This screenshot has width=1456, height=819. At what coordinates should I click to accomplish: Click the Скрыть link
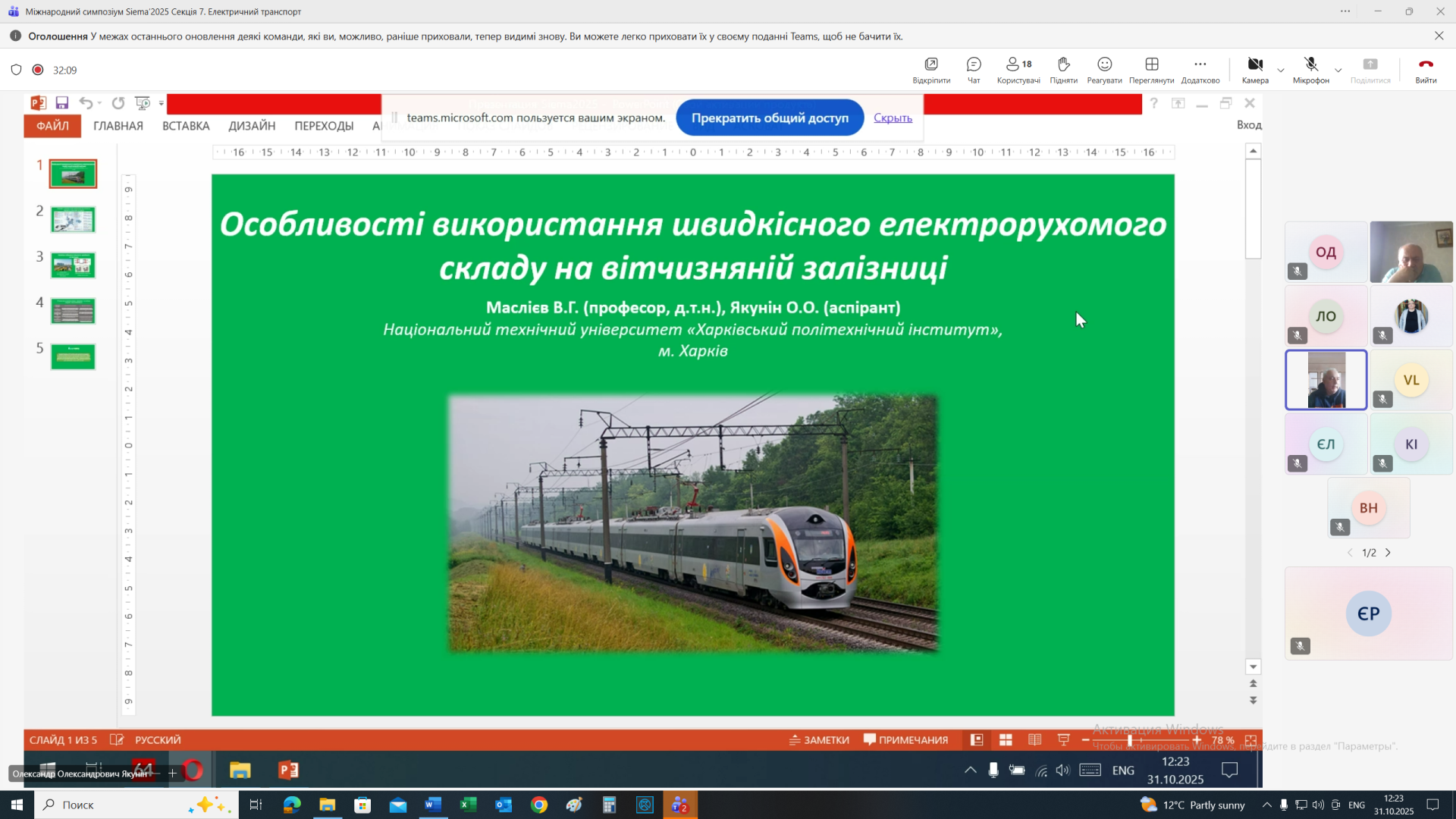click(893, 118)
